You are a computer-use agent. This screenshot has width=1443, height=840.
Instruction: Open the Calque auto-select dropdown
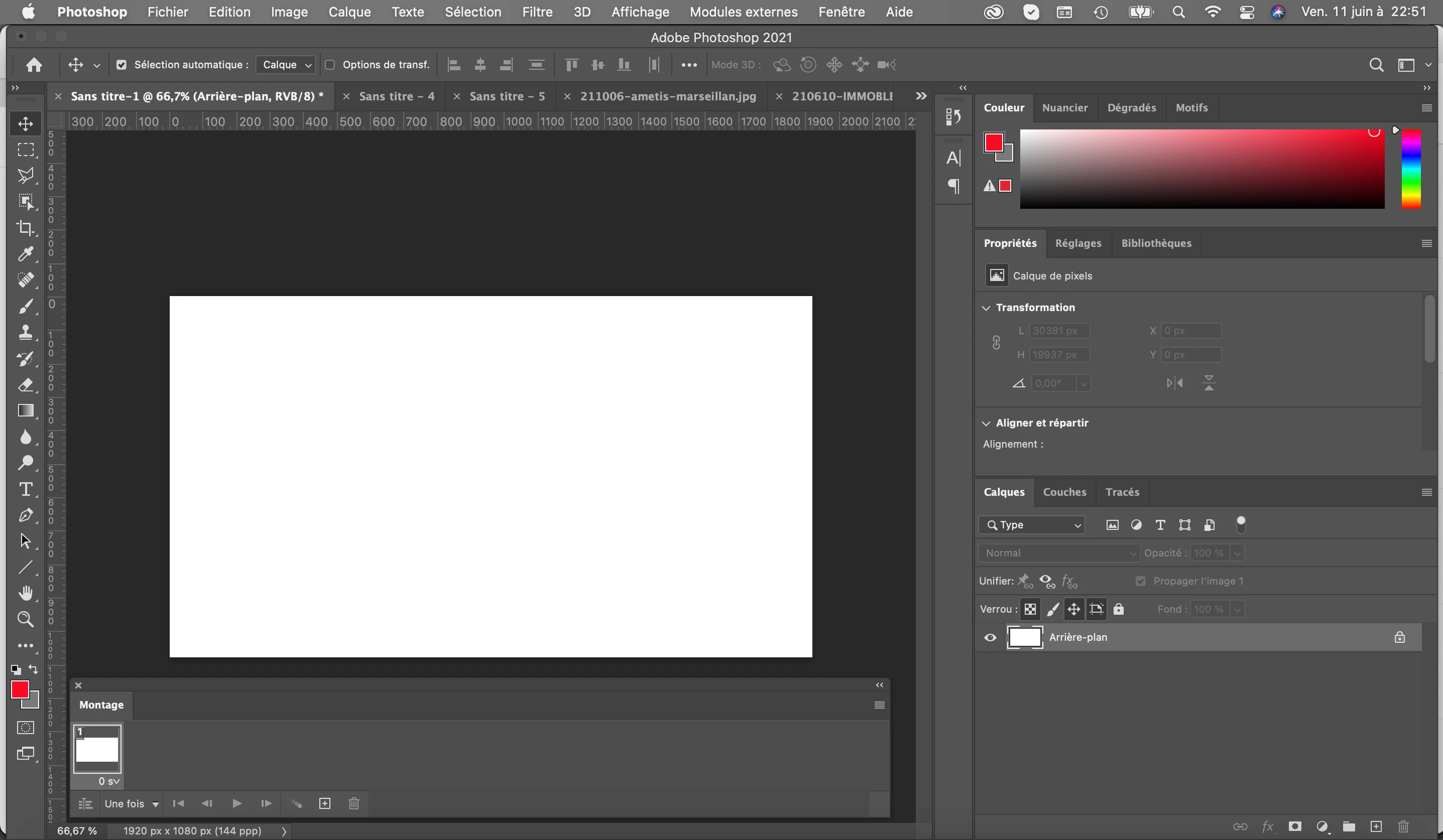coord(286,65)
